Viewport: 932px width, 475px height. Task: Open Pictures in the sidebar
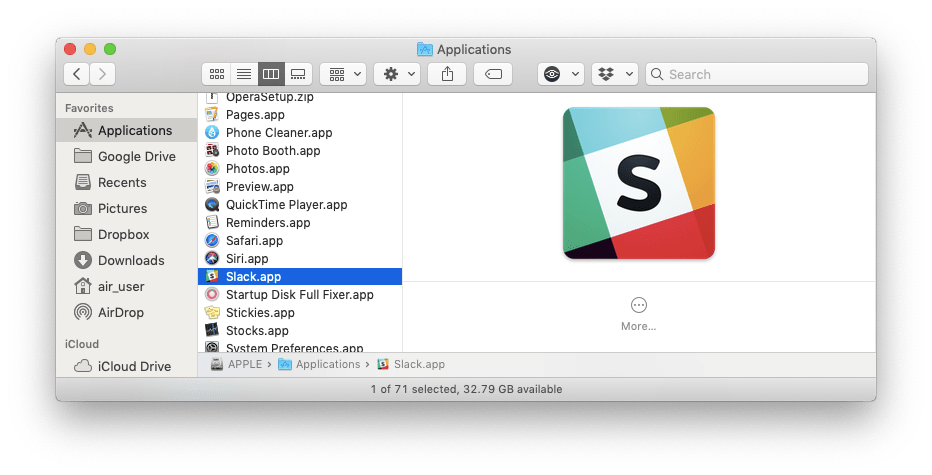(126, 209)
